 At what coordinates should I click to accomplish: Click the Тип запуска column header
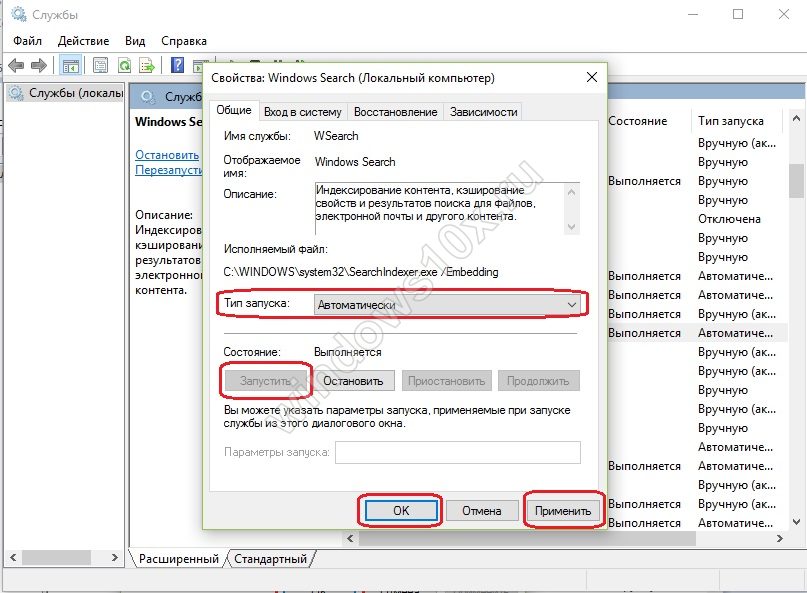click(x=729, y=121)
